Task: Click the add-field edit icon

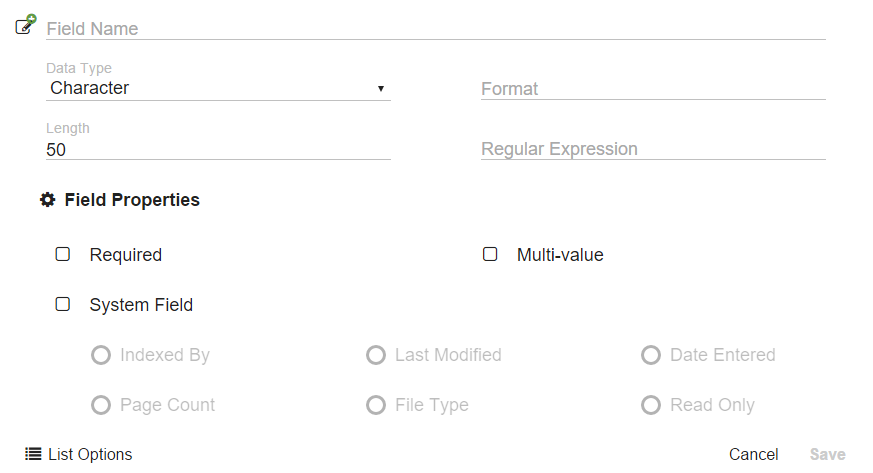Action: 26,25
